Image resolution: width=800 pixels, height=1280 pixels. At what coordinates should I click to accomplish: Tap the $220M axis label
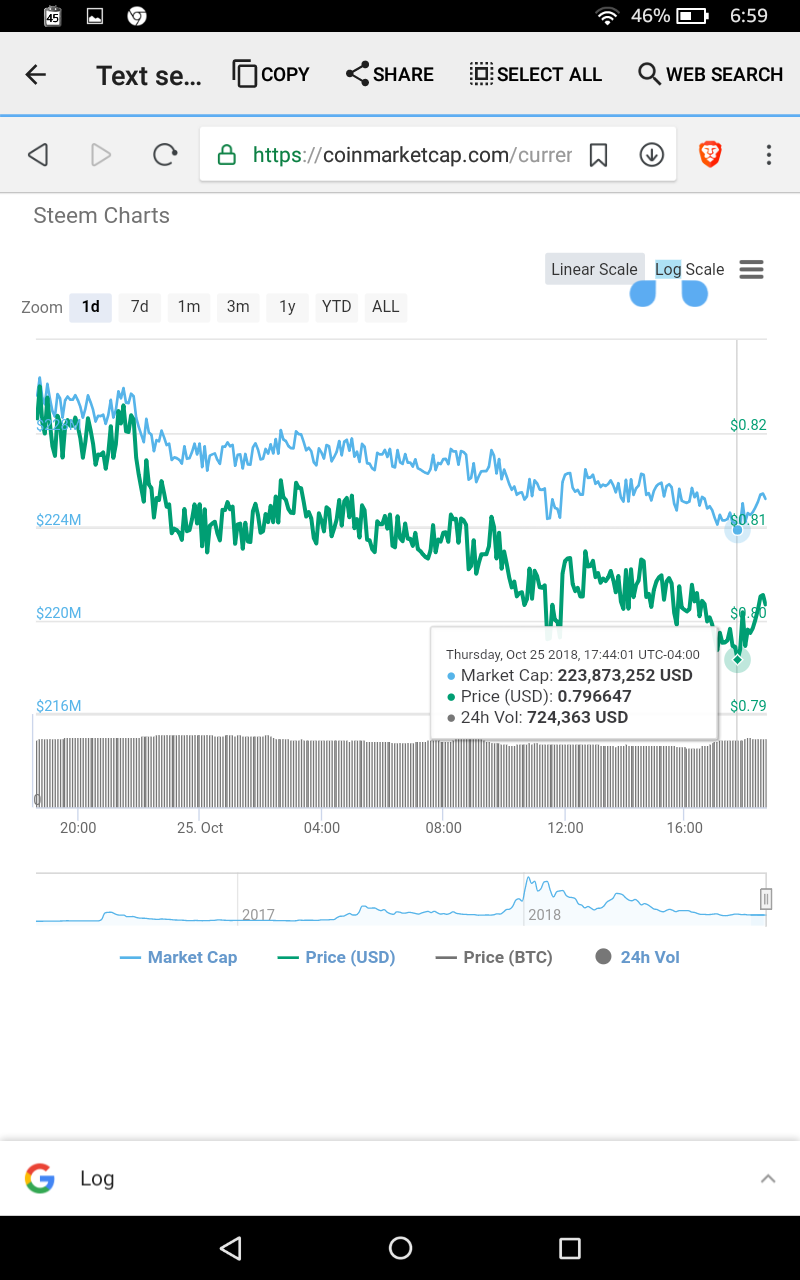pyautogui.click(x=59, y=613)
